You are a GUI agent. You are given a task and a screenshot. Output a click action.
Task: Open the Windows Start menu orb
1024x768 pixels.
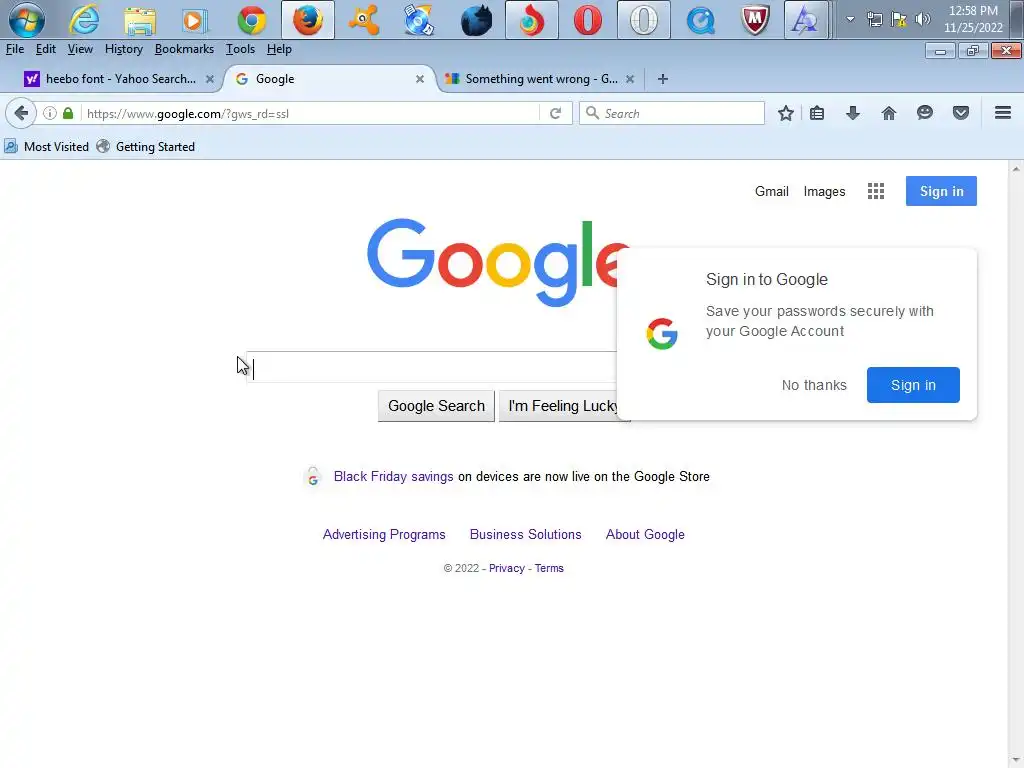[27, 20]
